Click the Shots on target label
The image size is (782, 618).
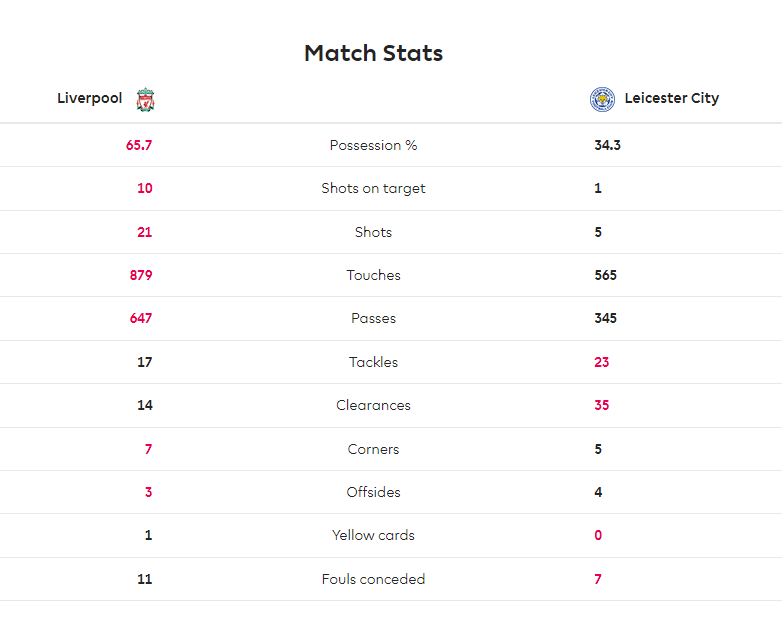[x=374, y=189]
